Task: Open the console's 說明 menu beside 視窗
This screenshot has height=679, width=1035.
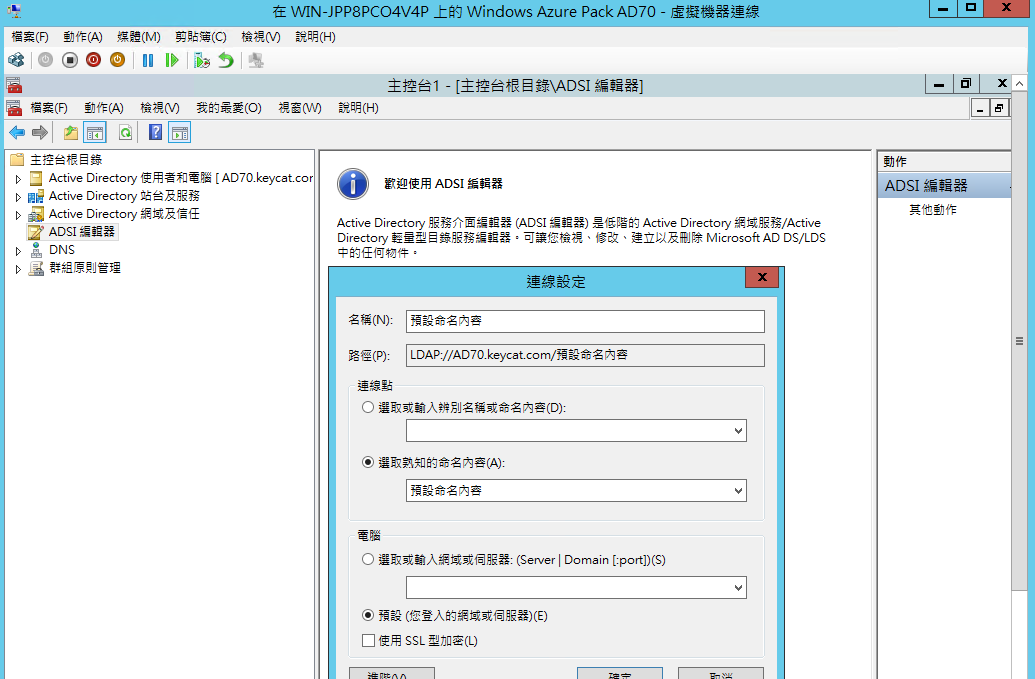Action: pos(358,108)
